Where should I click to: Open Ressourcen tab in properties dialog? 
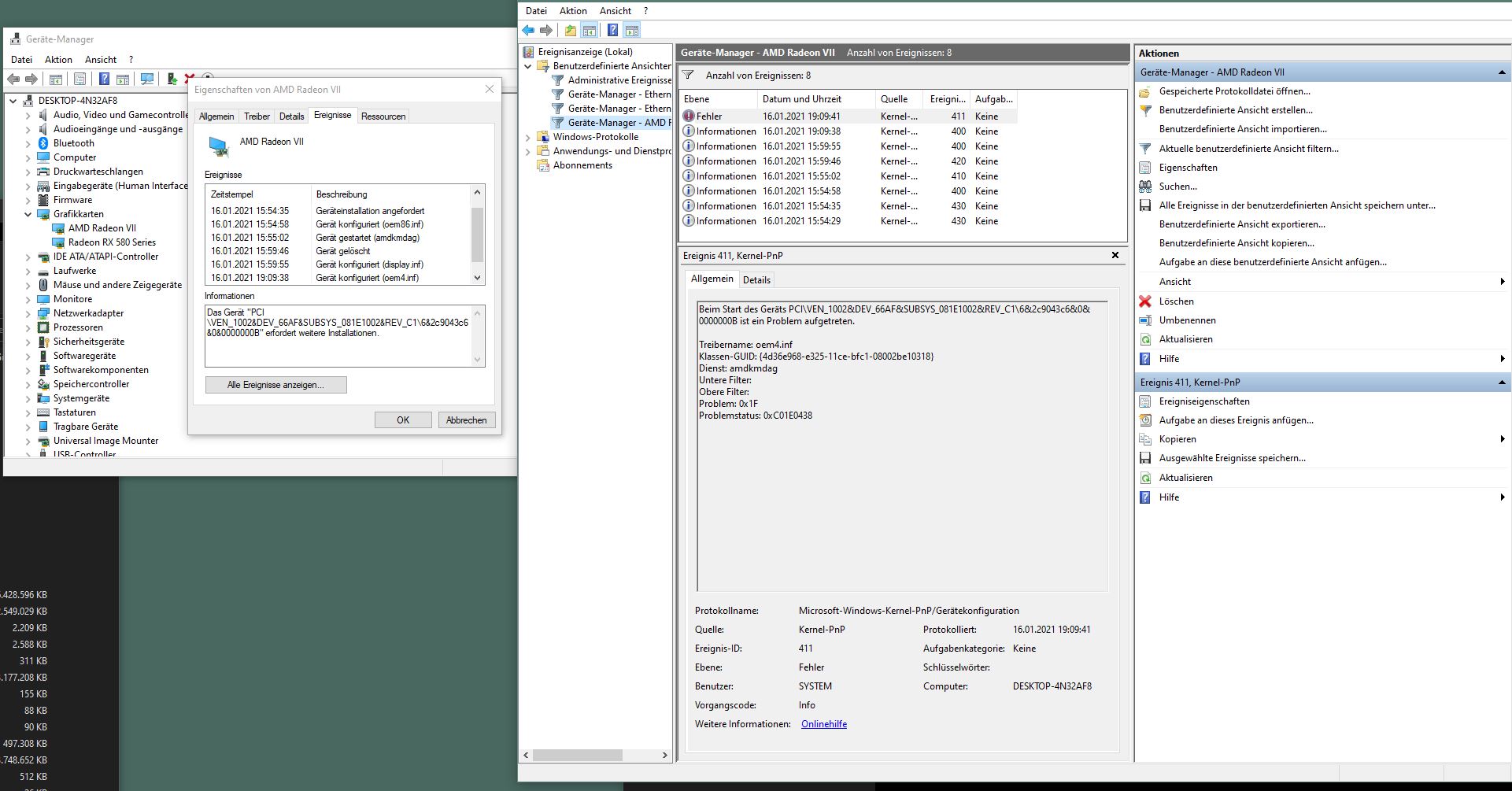(383, 116)
